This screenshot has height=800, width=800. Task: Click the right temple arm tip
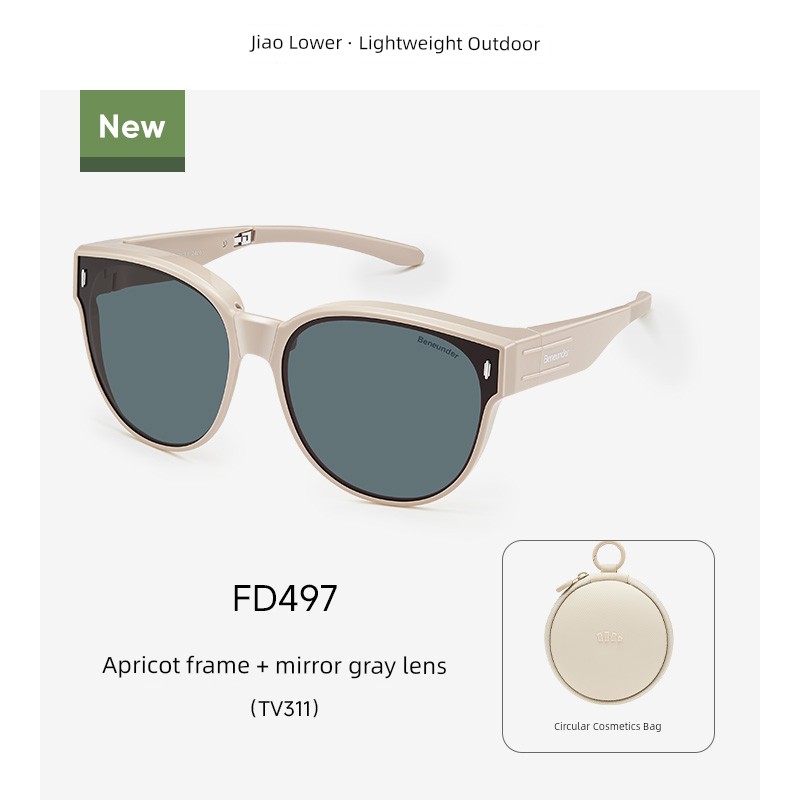642,302
